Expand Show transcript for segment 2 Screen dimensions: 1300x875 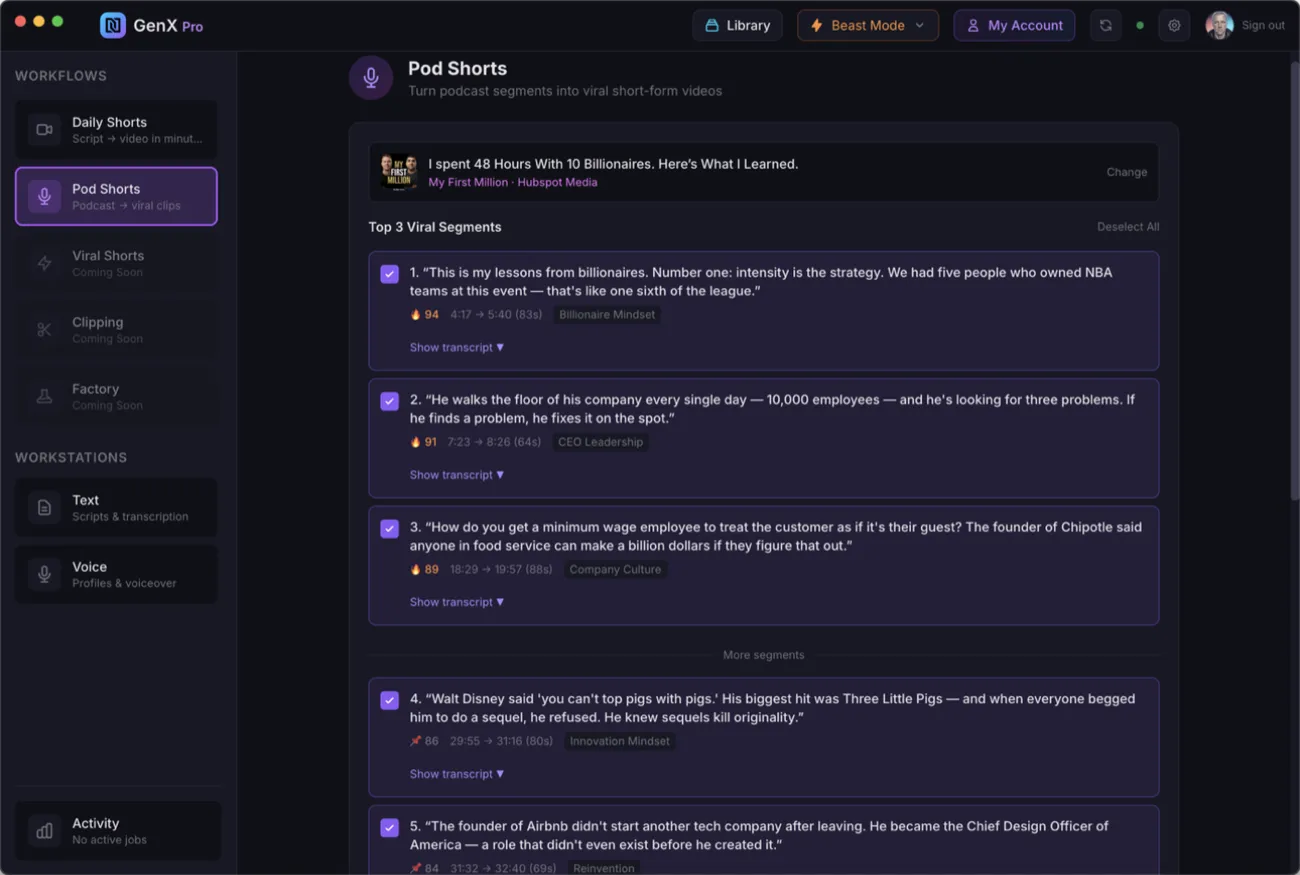coord(456,475)
